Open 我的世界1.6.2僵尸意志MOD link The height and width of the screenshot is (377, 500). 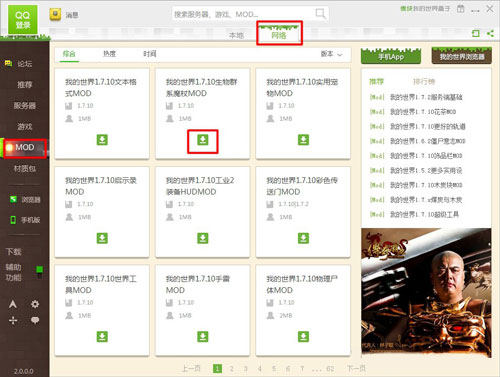[428, 141]
